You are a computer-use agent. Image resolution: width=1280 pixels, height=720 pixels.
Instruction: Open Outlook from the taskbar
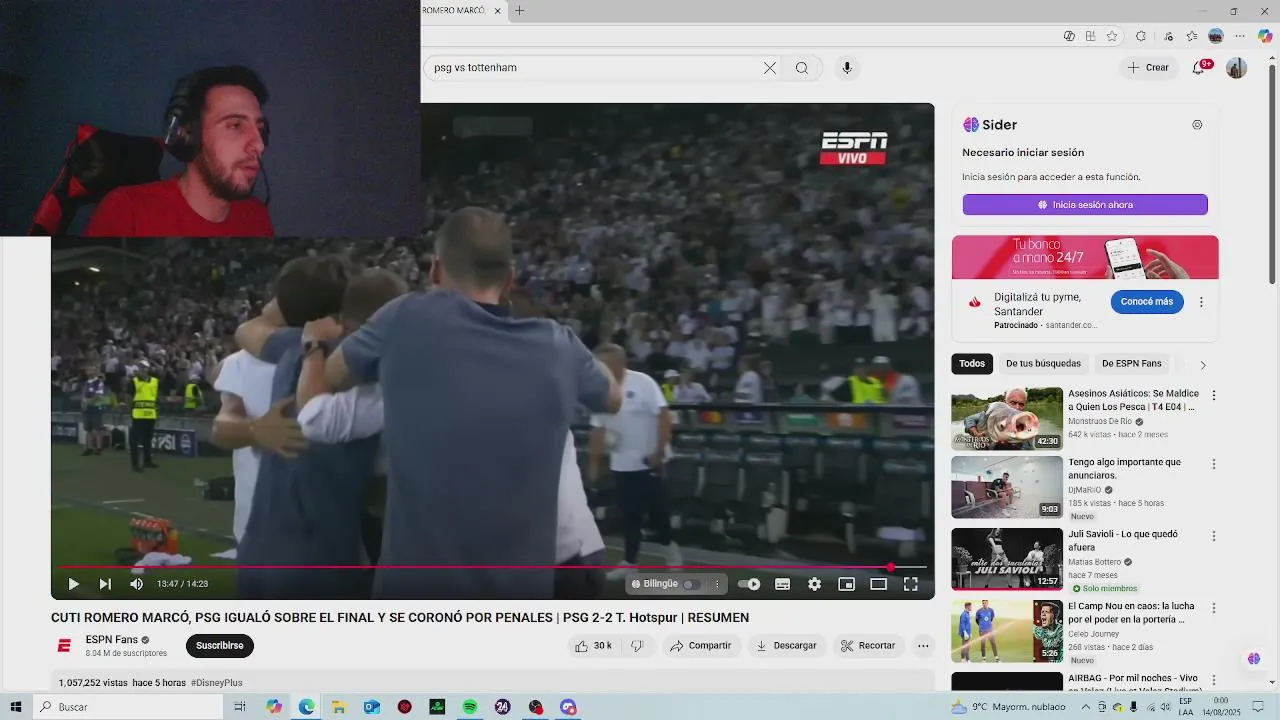coord(372,707)
